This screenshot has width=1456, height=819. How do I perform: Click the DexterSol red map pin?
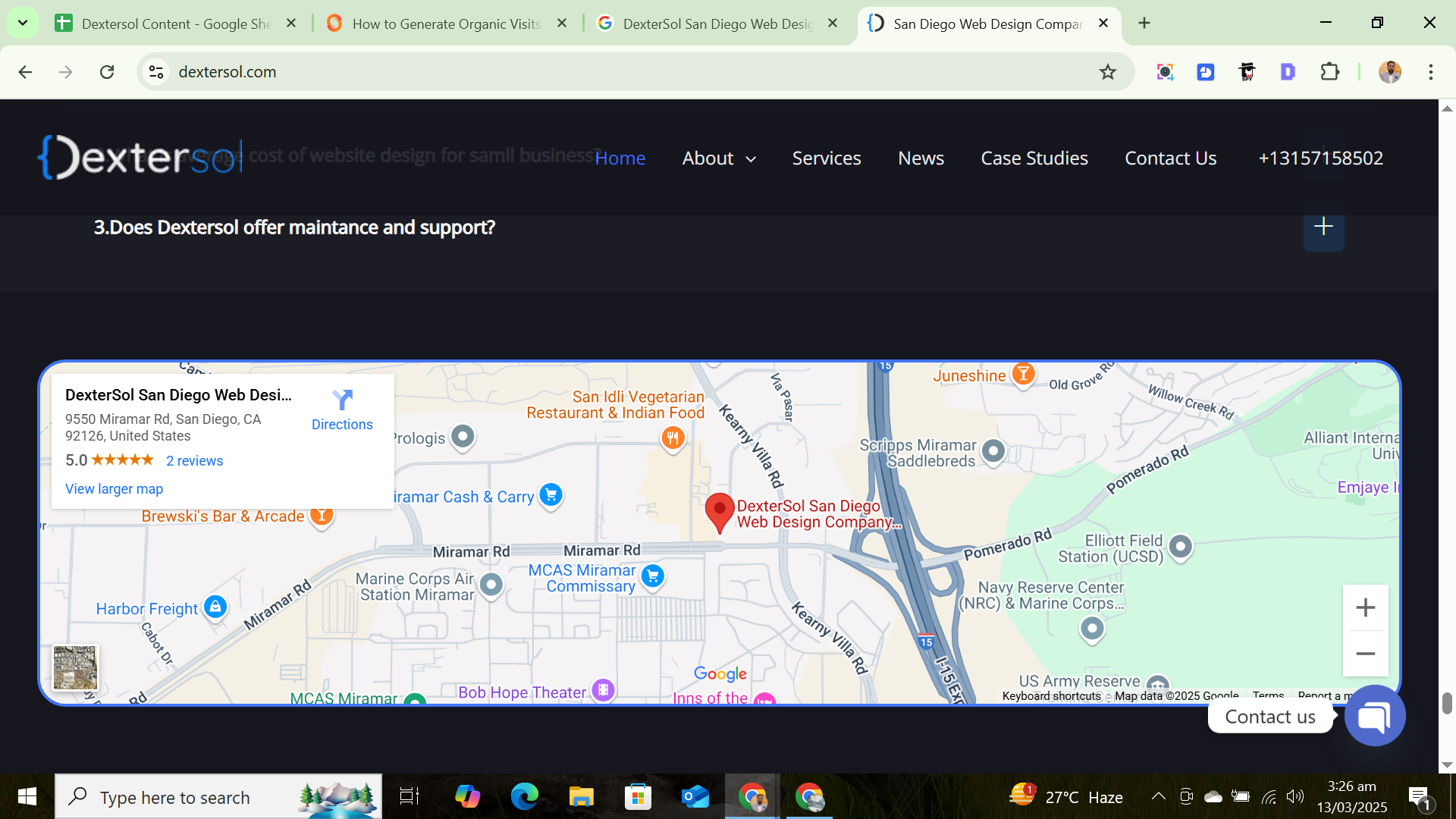(x=719, y=512)
